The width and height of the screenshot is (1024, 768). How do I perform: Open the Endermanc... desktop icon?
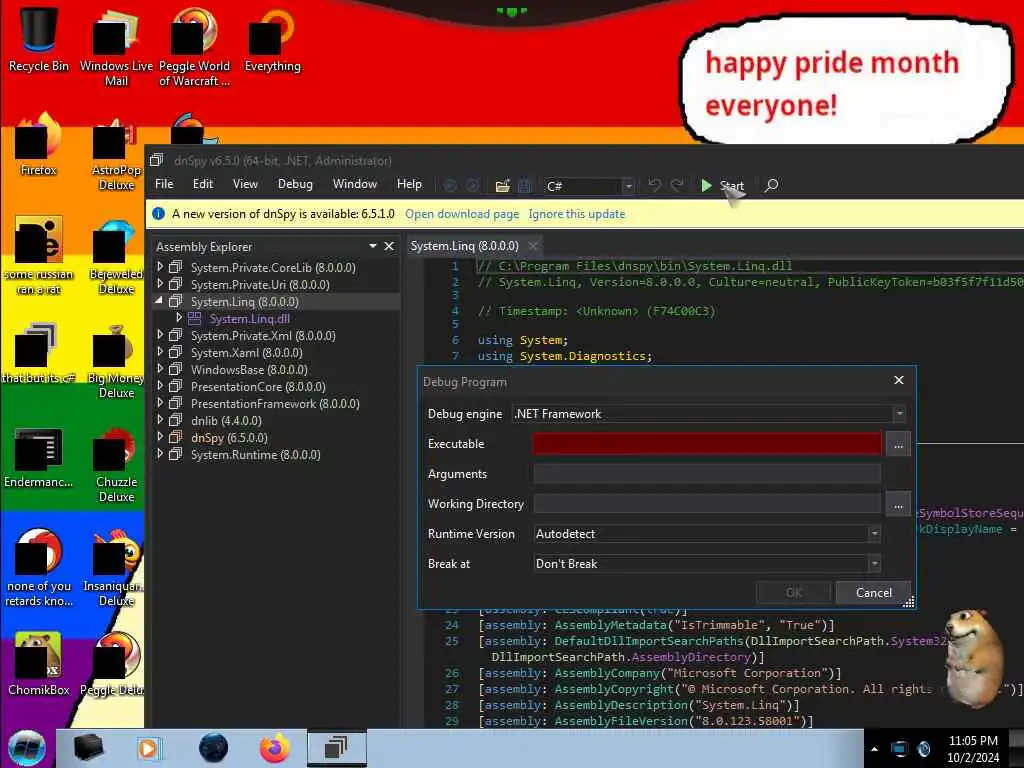[38, 457]
